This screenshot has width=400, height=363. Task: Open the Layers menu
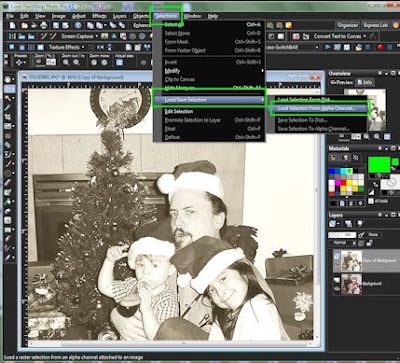(120, 16)
